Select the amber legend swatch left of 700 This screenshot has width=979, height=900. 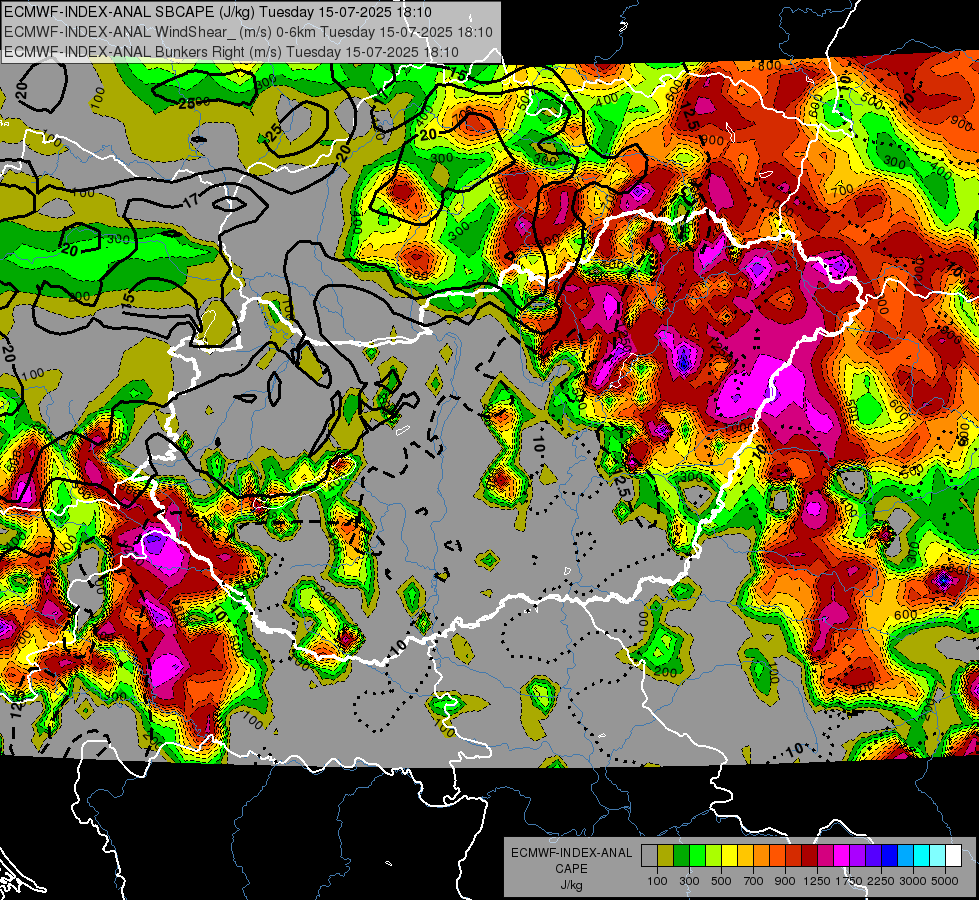coord(745,855)
